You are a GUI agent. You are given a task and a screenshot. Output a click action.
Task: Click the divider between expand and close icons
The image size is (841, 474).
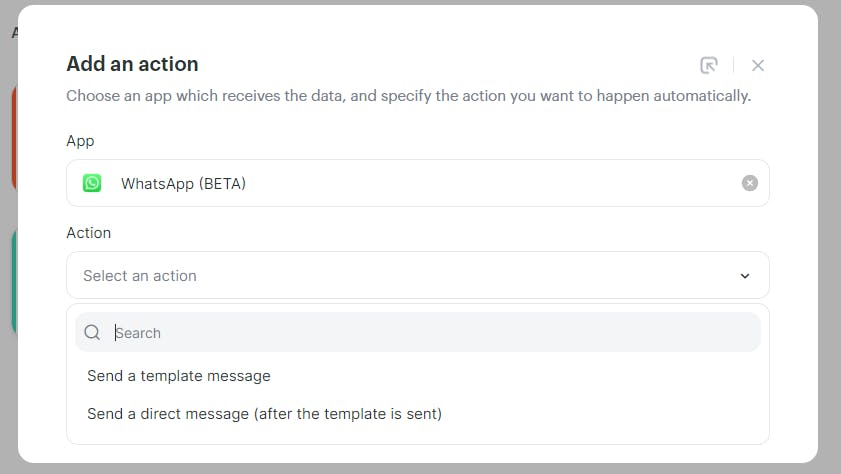pyautogui.click(x=733, y=65)
